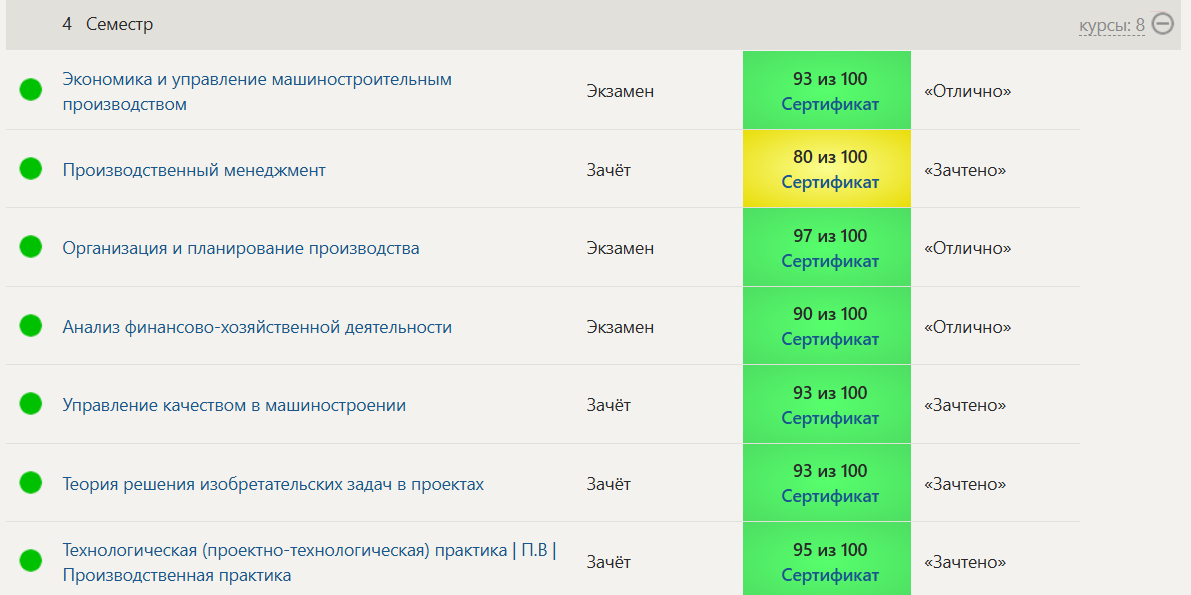
Task: Open Анализ финансово-хозяйственной деятельности course
Action: 257,327
